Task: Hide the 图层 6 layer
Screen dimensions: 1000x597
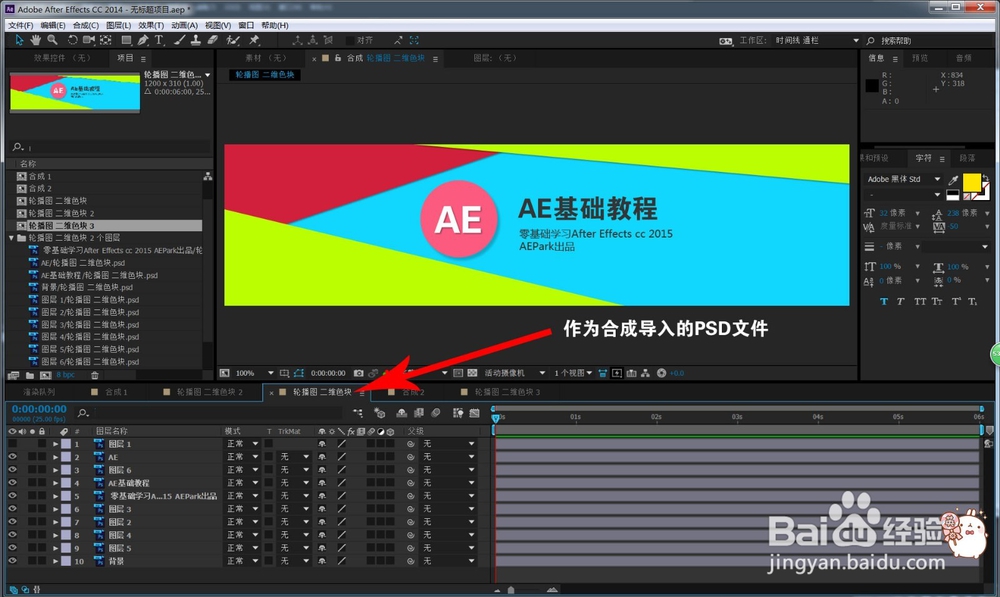Action: click(x=12, y=469)
